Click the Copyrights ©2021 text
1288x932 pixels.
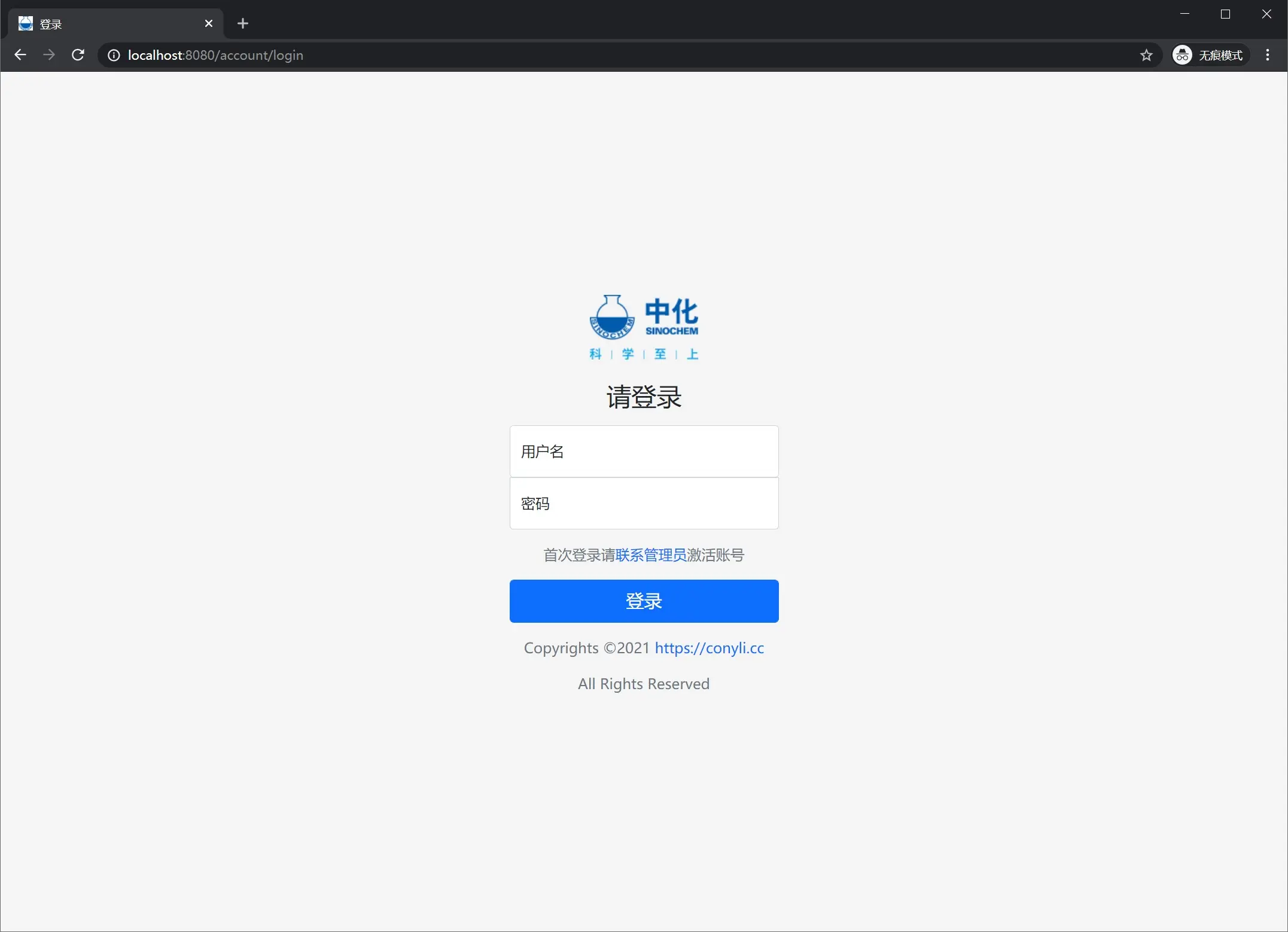click(586, 648)
